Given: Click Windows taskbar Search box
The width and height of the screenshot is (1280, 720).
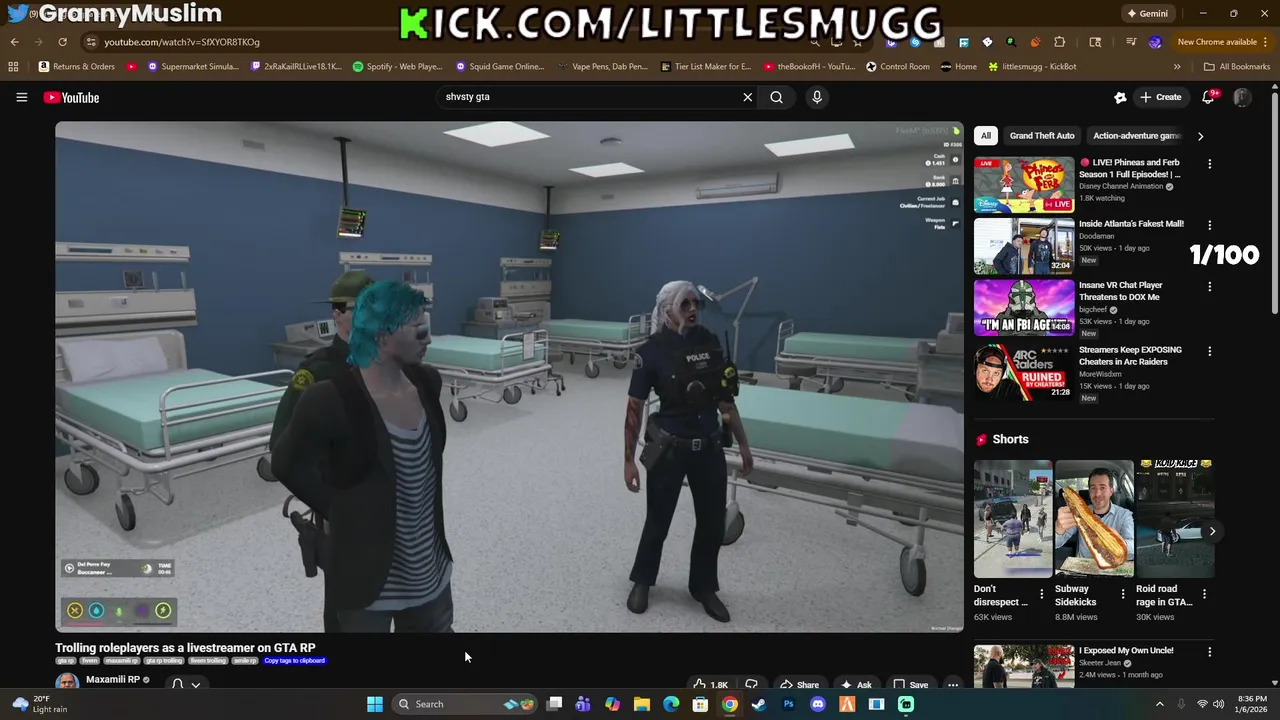Looking at the screenshot, I should (466, 704).
